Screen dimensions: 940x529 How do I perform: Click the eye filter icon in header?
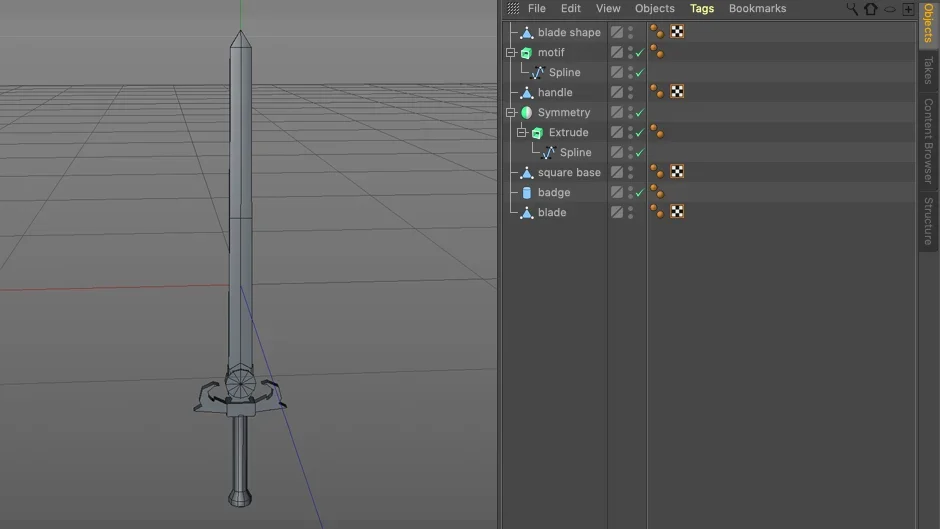(x=890, y=9)
